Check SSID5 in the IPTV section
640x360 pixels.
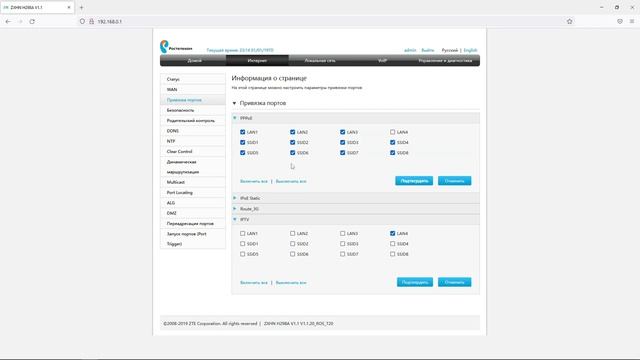[242, 254]
